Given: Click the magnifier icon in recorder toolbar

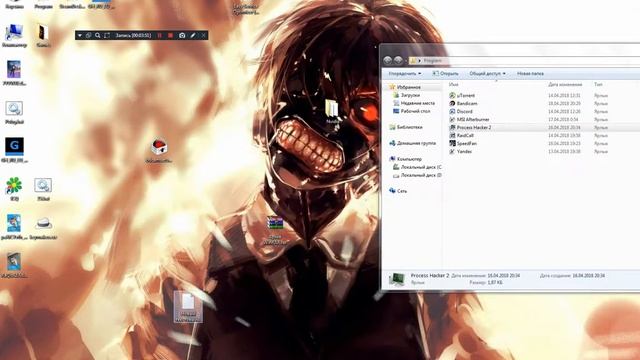Looking at the screenshot, I should [x=98, y=36].
